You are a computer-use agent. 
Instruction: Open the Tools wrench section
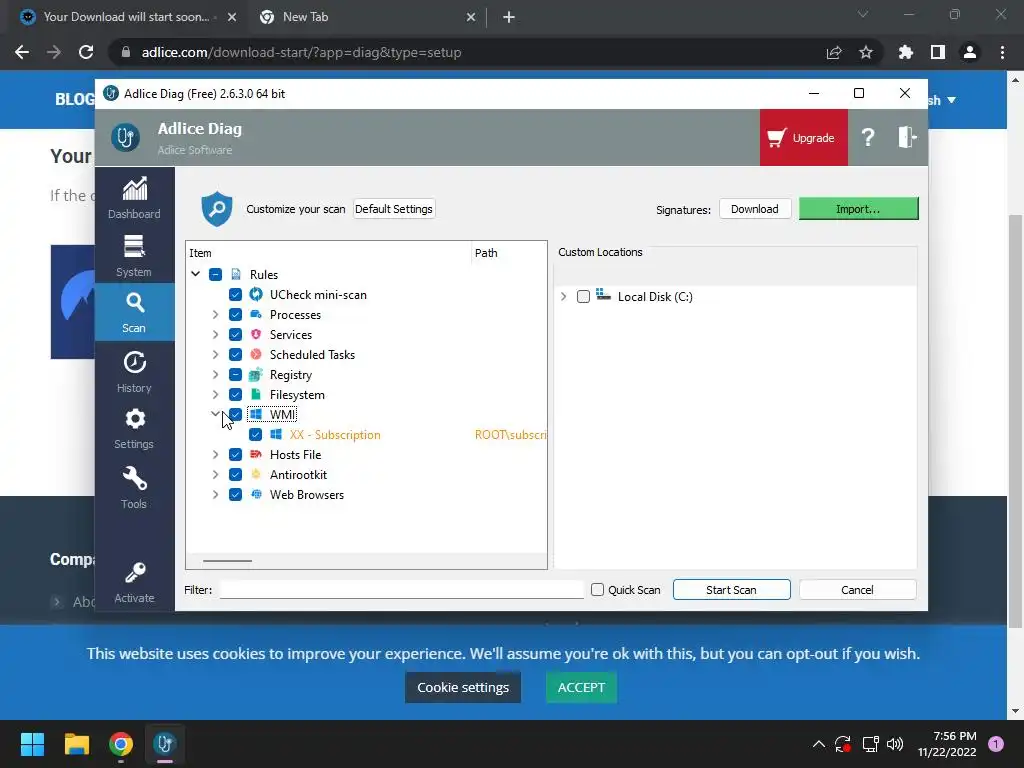(x=134, y=487)
